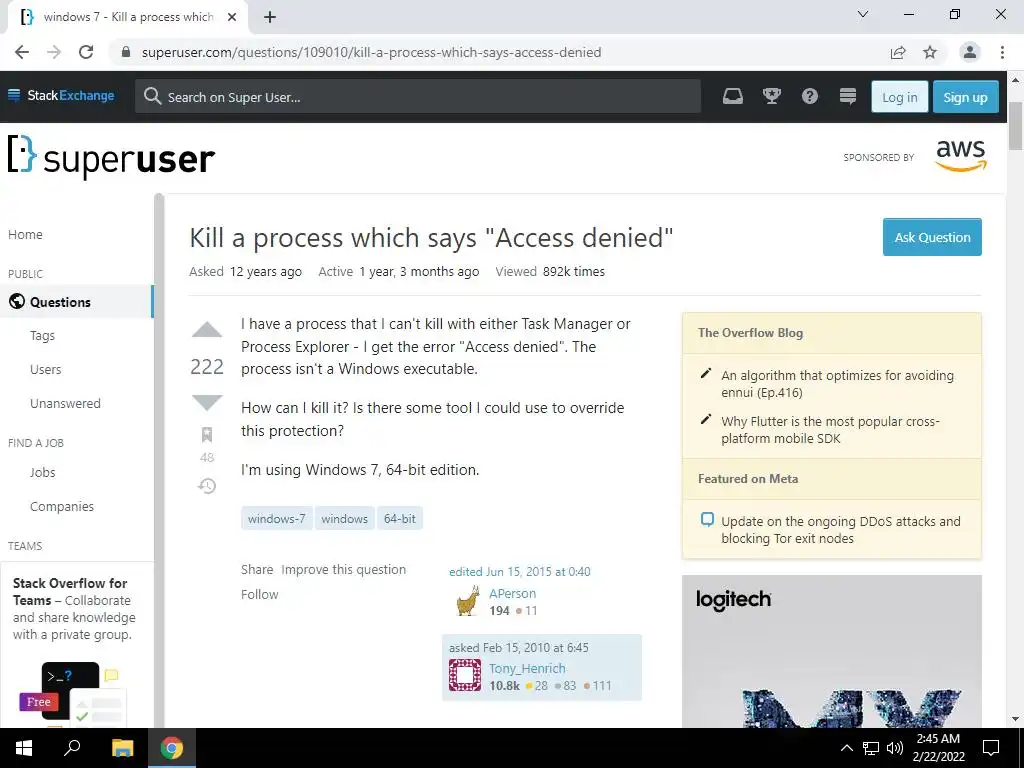Open Companies in the sidebar

coord(62,506)
